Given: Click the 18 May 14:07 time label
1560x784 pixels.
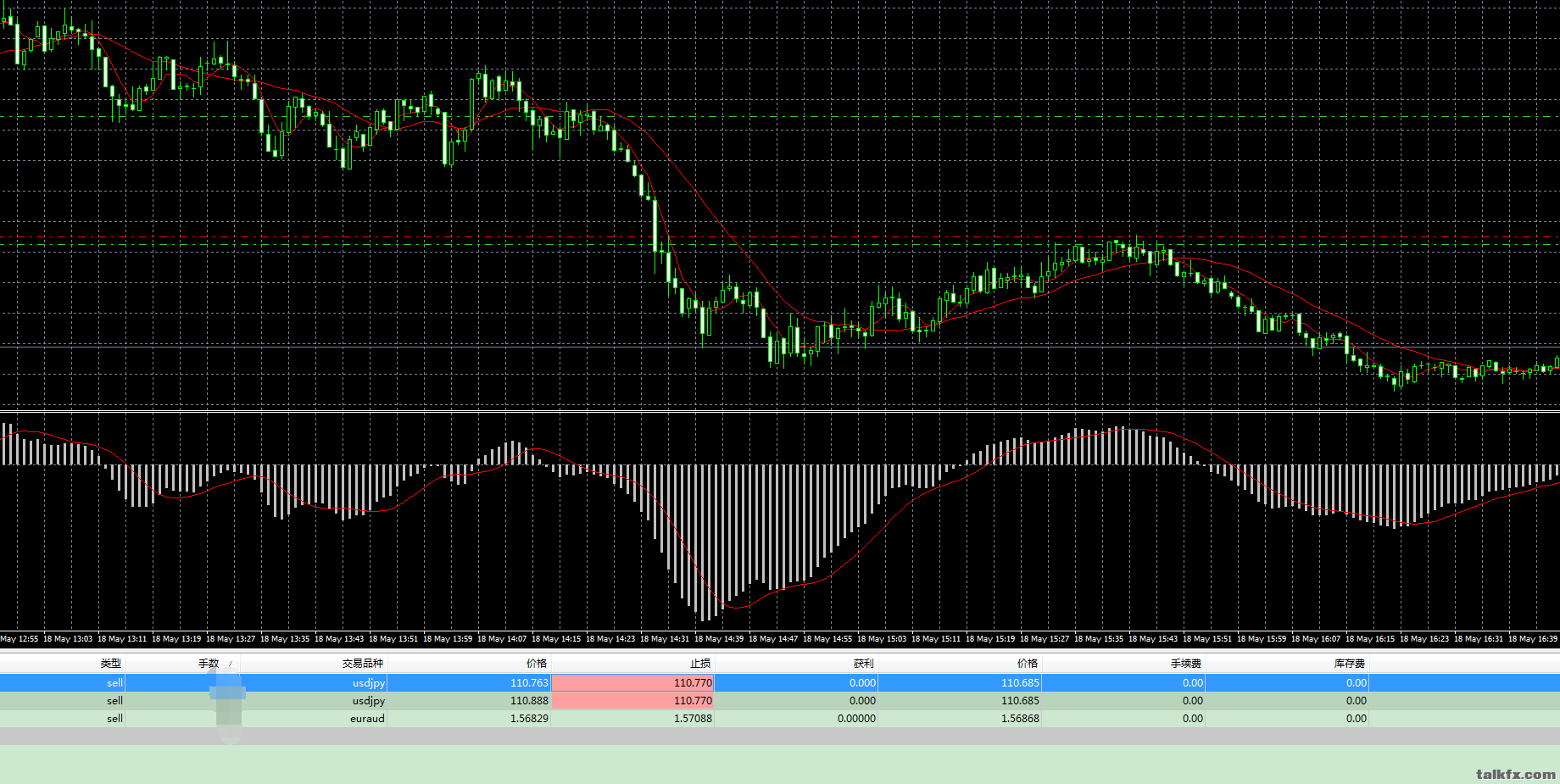Looking at the screenshot, I should tap(502, 639).
